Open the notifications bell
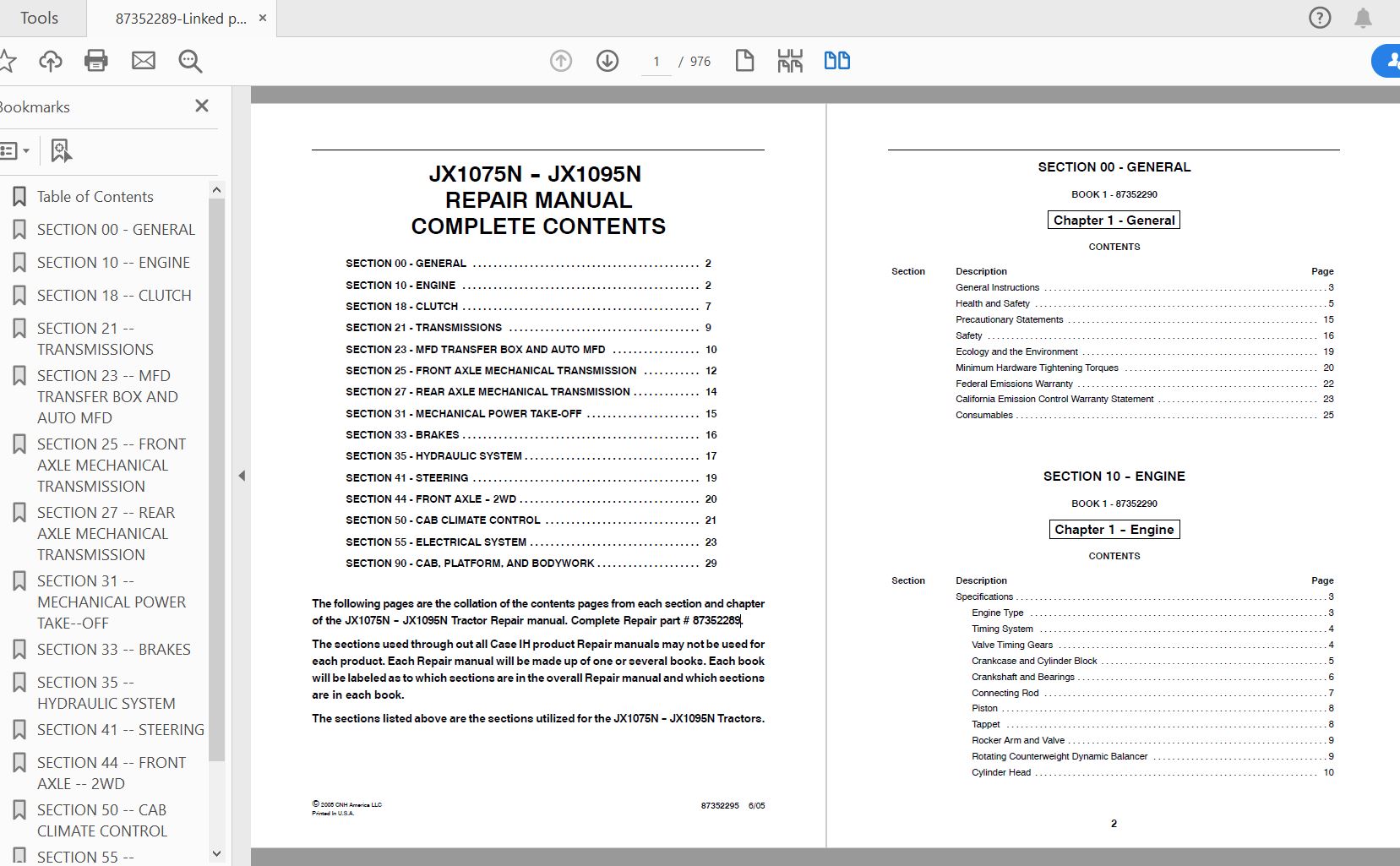 pyautogui.click(x=1363, y=18)
